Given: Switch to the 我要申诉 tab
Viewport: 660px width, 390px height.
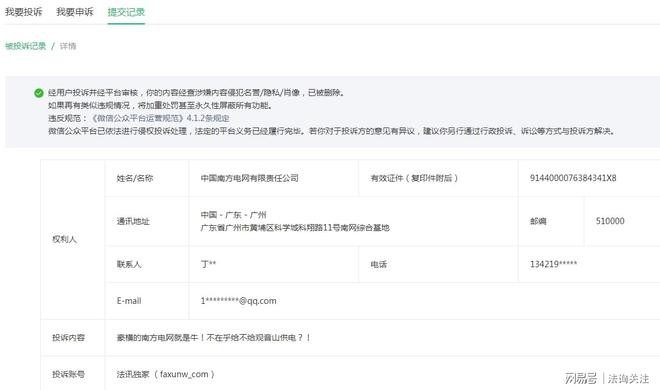Looking at the screenshot, I should click(75, 12).
